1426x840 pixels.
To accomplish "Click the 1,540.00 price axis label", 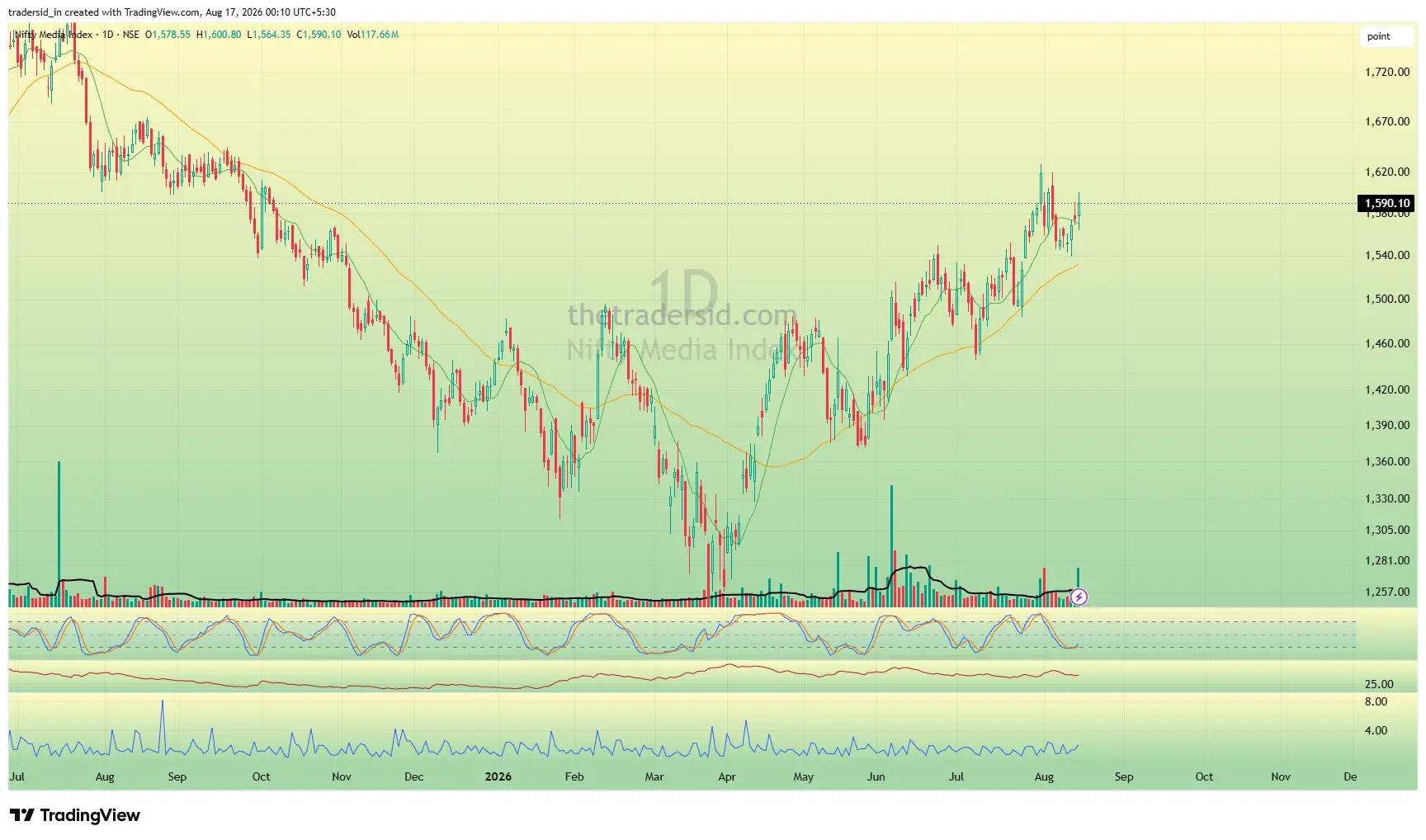I will click(x=1387, y=255).
